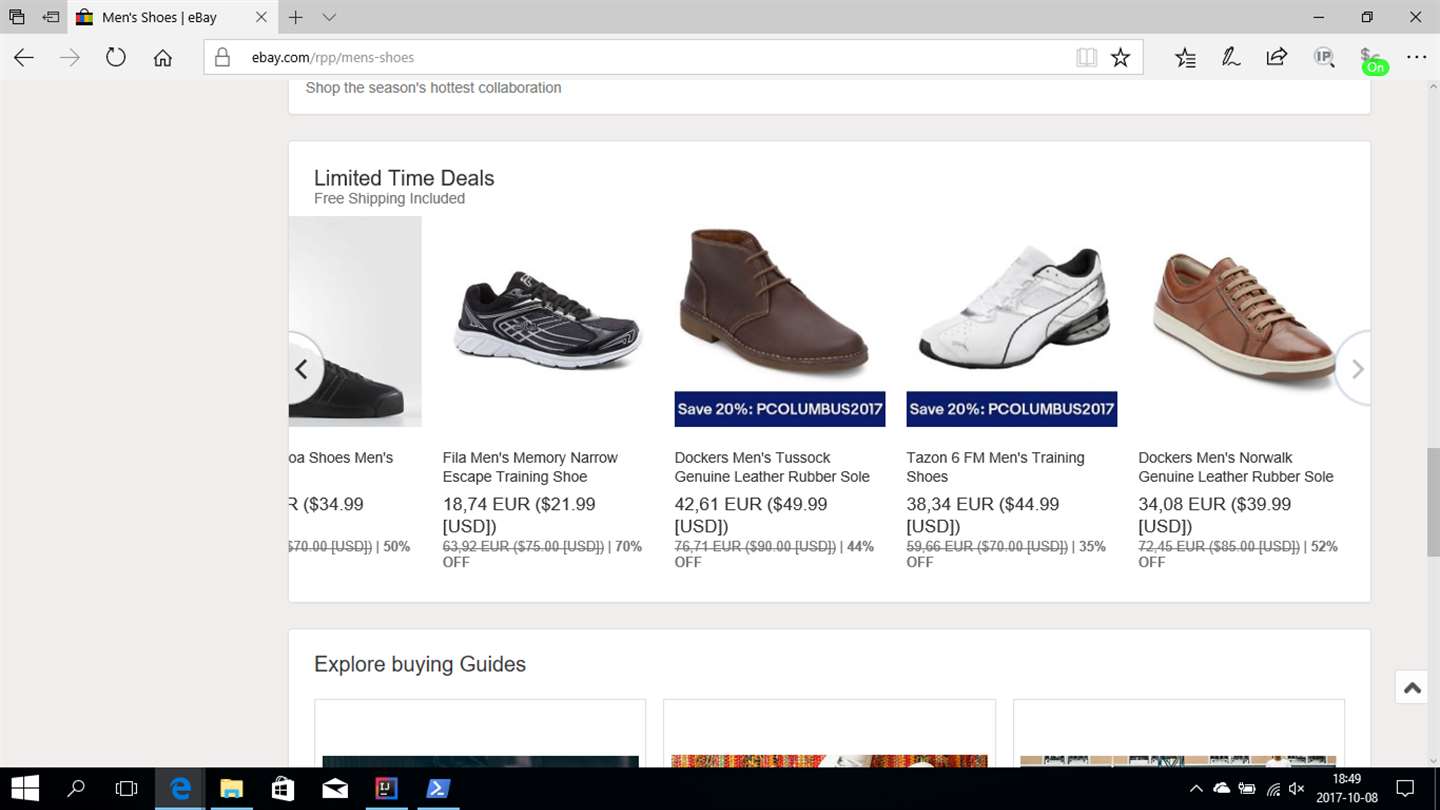Show previous deals with left carousel arrow
The image size is (1440, 810).
pyautogui.click(x=301, y=369)
